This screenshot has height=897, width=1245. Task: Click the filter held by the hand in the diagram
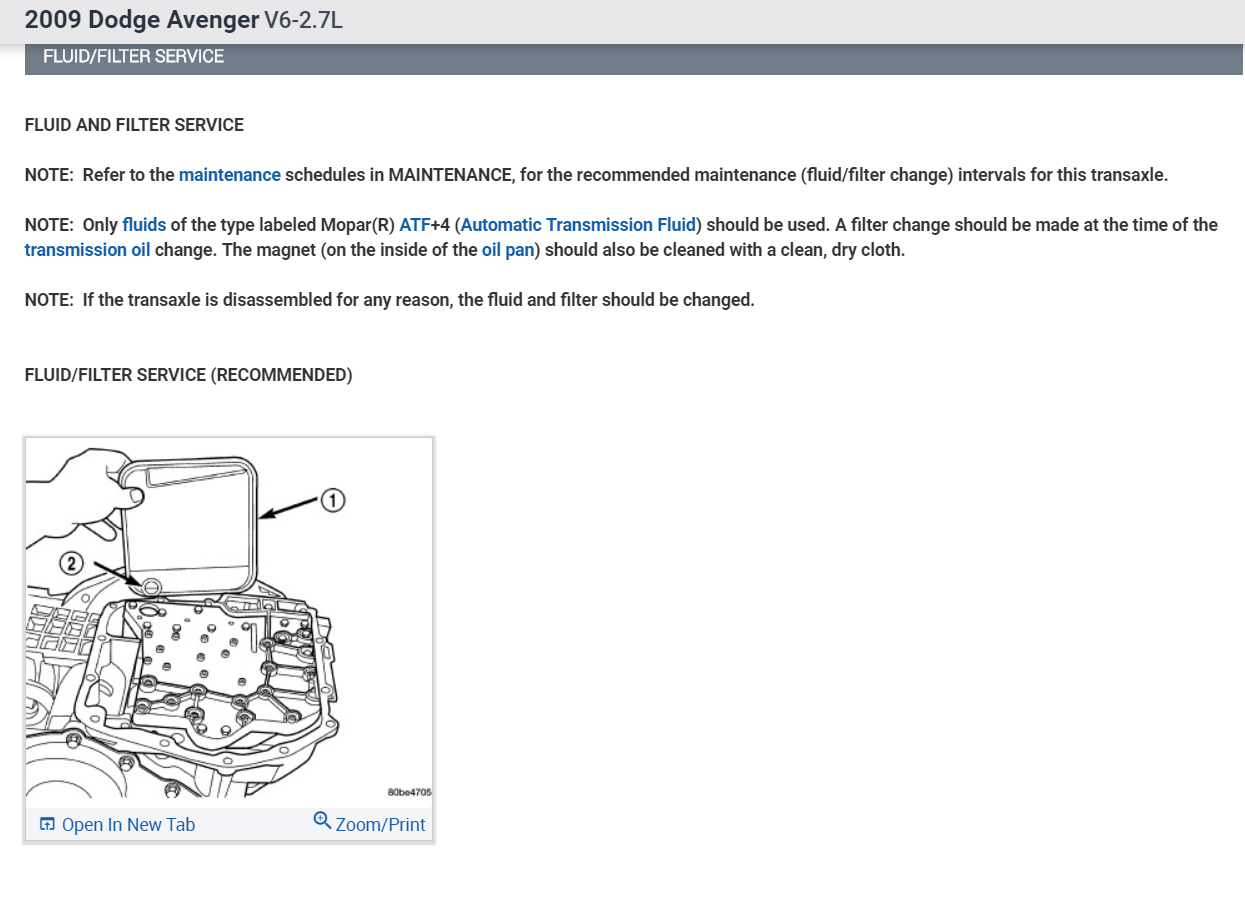pos(192,525)
